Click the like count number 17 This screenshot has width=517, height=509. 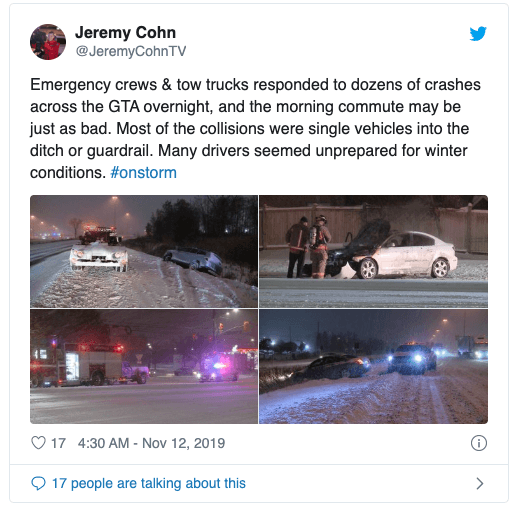tap(58, 443)
